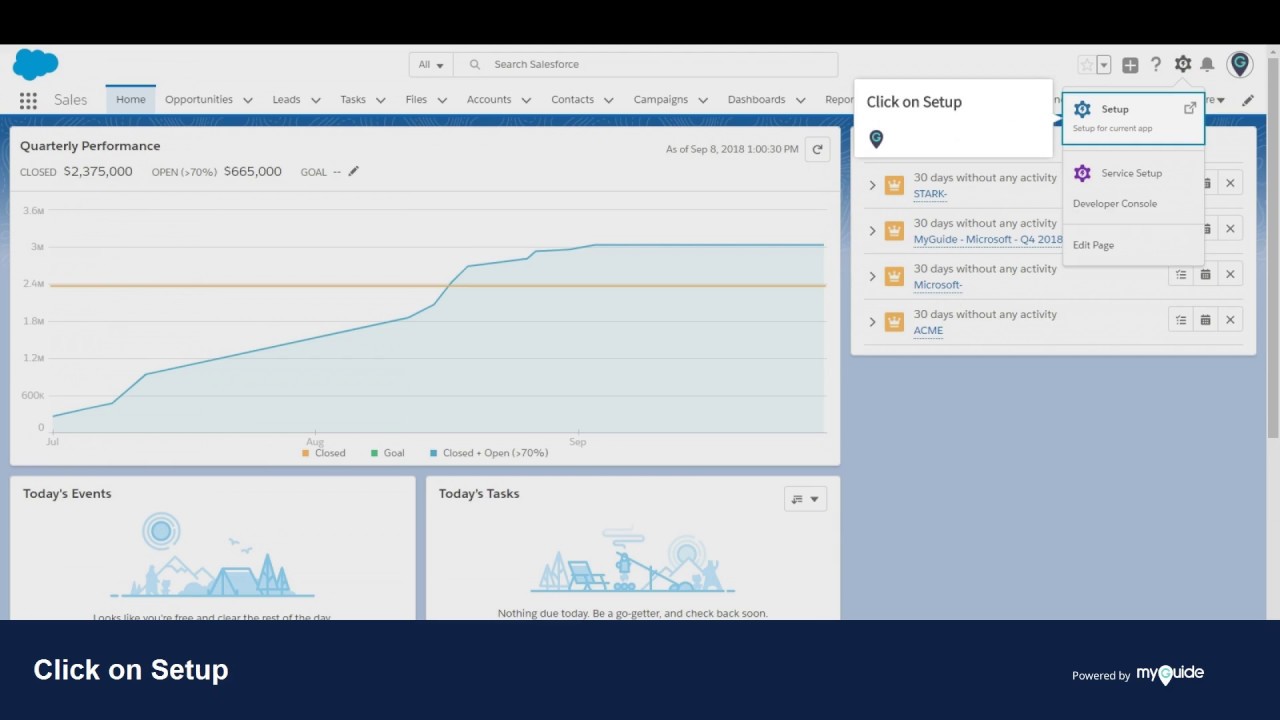Click the favorites star icon
The image size is (1280, 720).
(x=1086, y=65)
